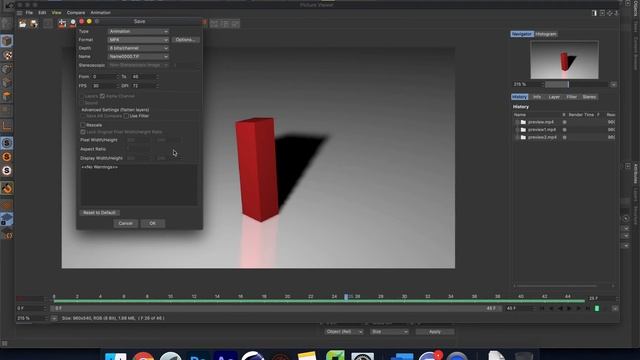Open the zoom dropdown beside 215 % in status bar
This screenshot has width=640, height=360.
click(54, 318)
